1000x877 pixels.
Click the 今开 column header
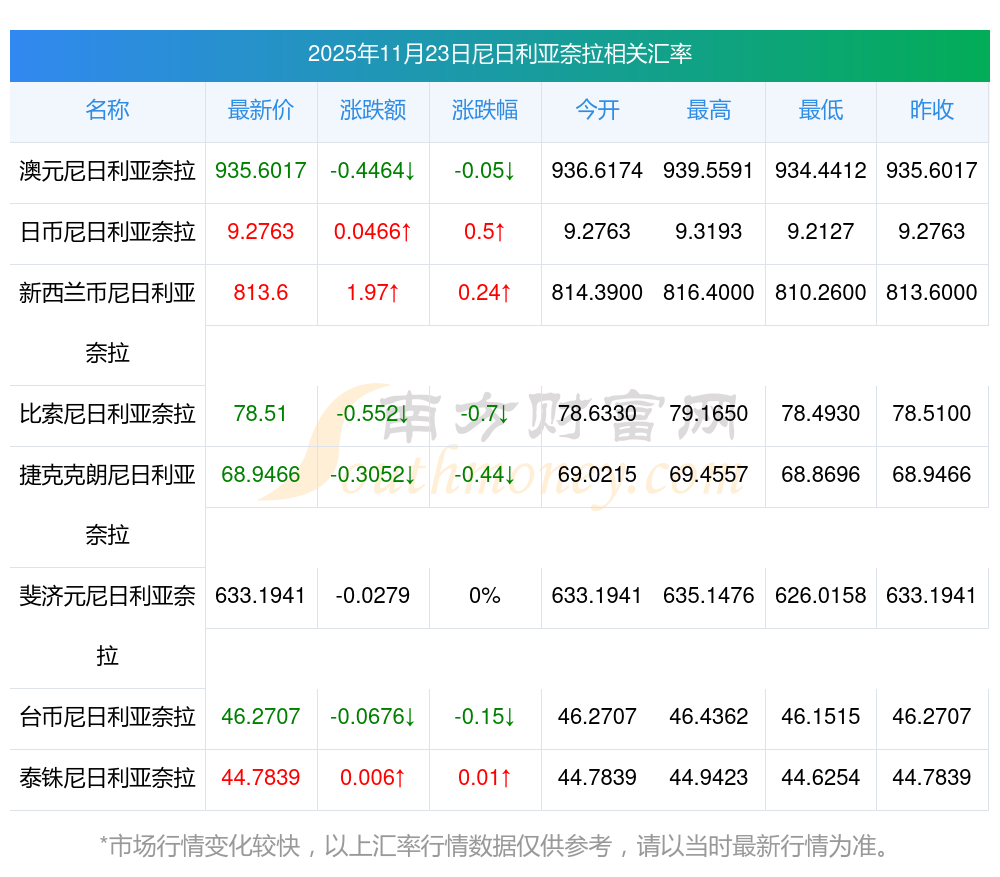point(597,110)
